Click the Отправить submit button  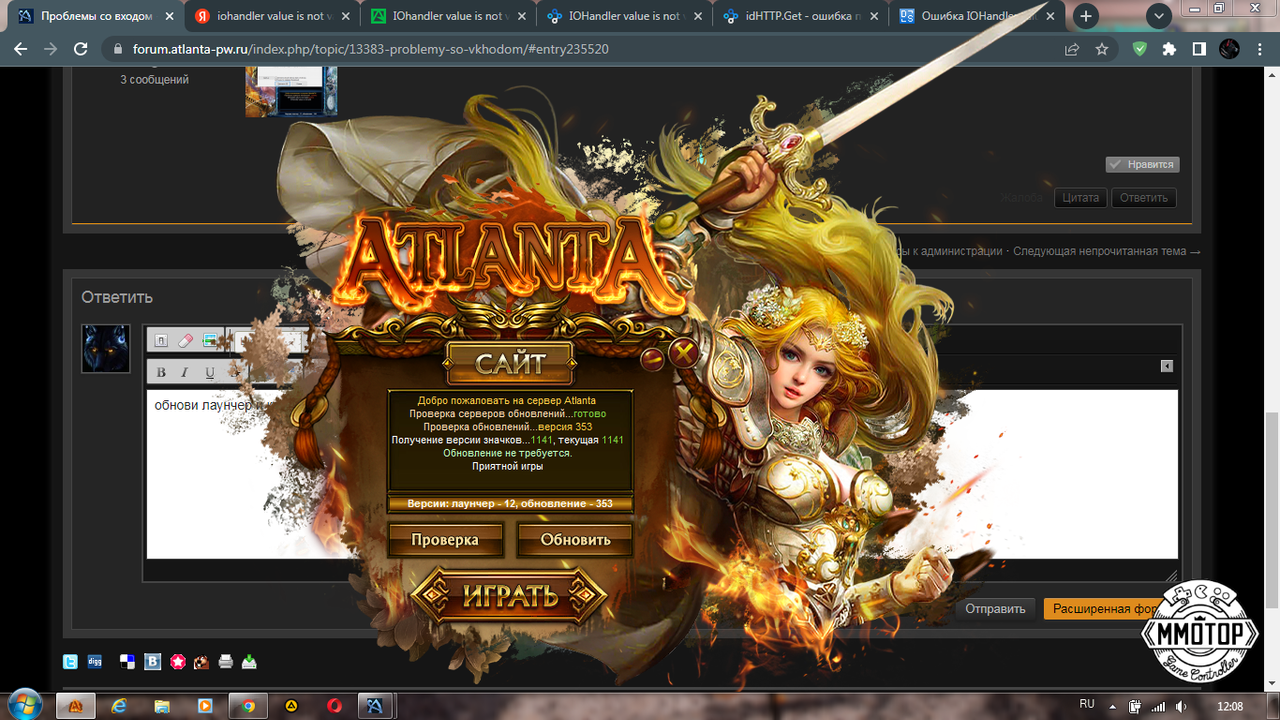click(x=995, y=609)
